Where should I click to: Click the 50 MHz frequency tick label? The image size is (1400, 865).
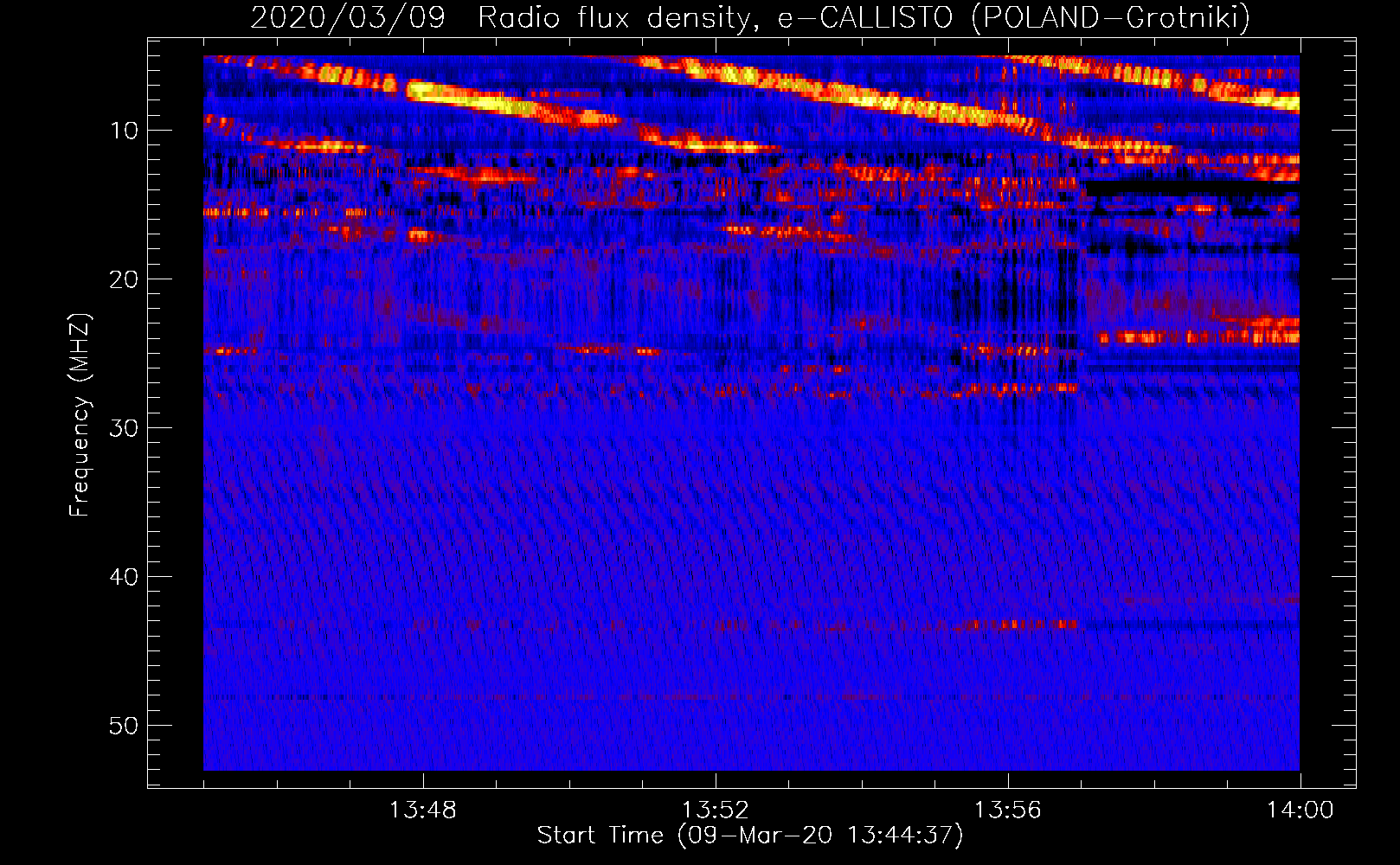(x=125, y=726)
